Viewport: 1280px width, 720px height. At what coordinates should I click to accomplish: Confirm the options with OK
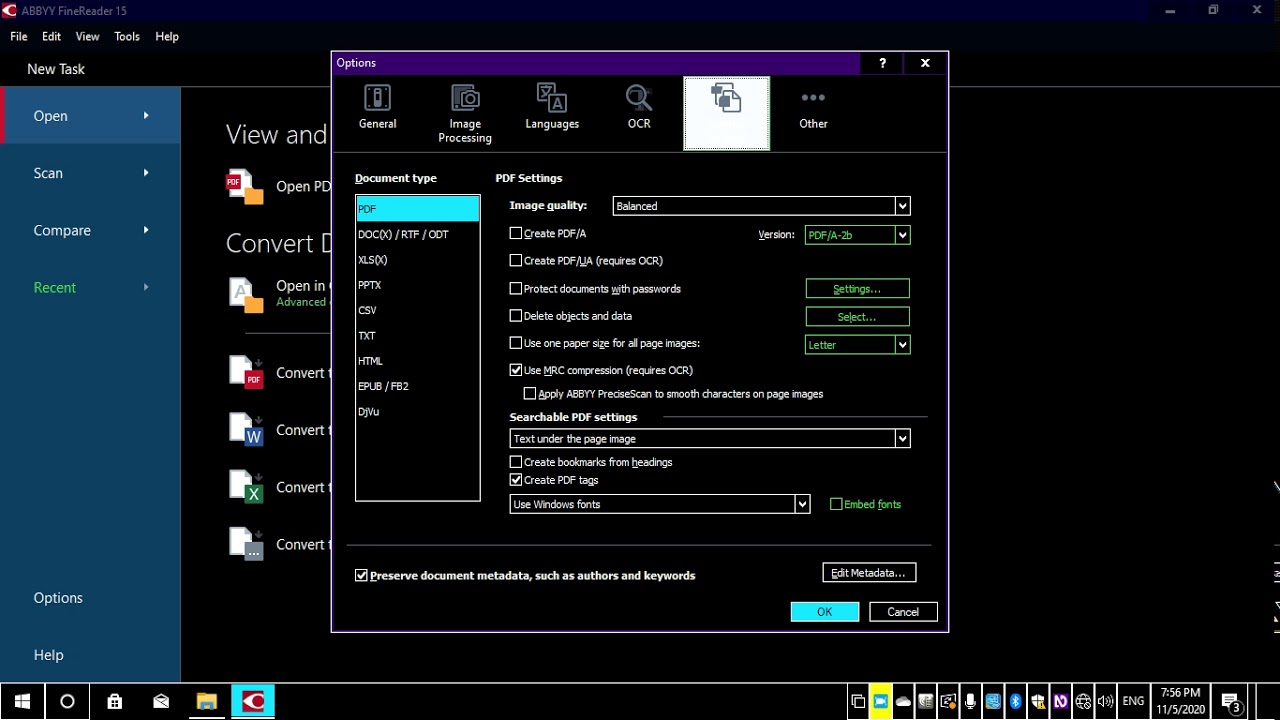(825, 612)
